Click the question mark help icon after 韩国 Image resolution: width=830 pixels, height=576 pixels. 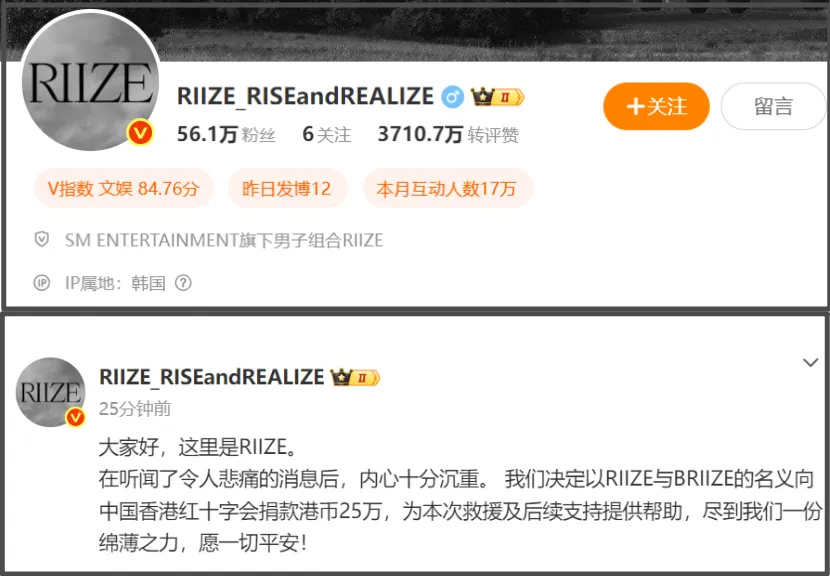click(x=183, y=283)
